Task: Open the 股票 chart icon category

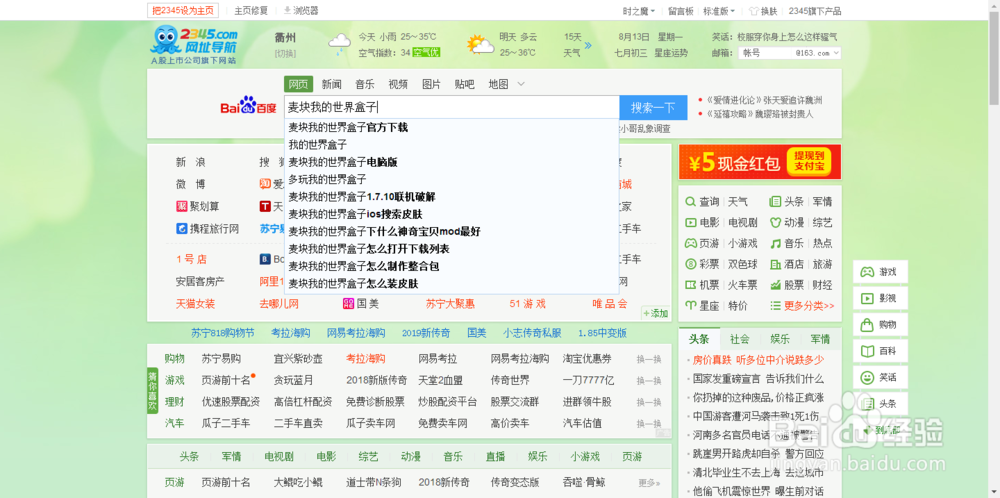Action: coord(776,284)
